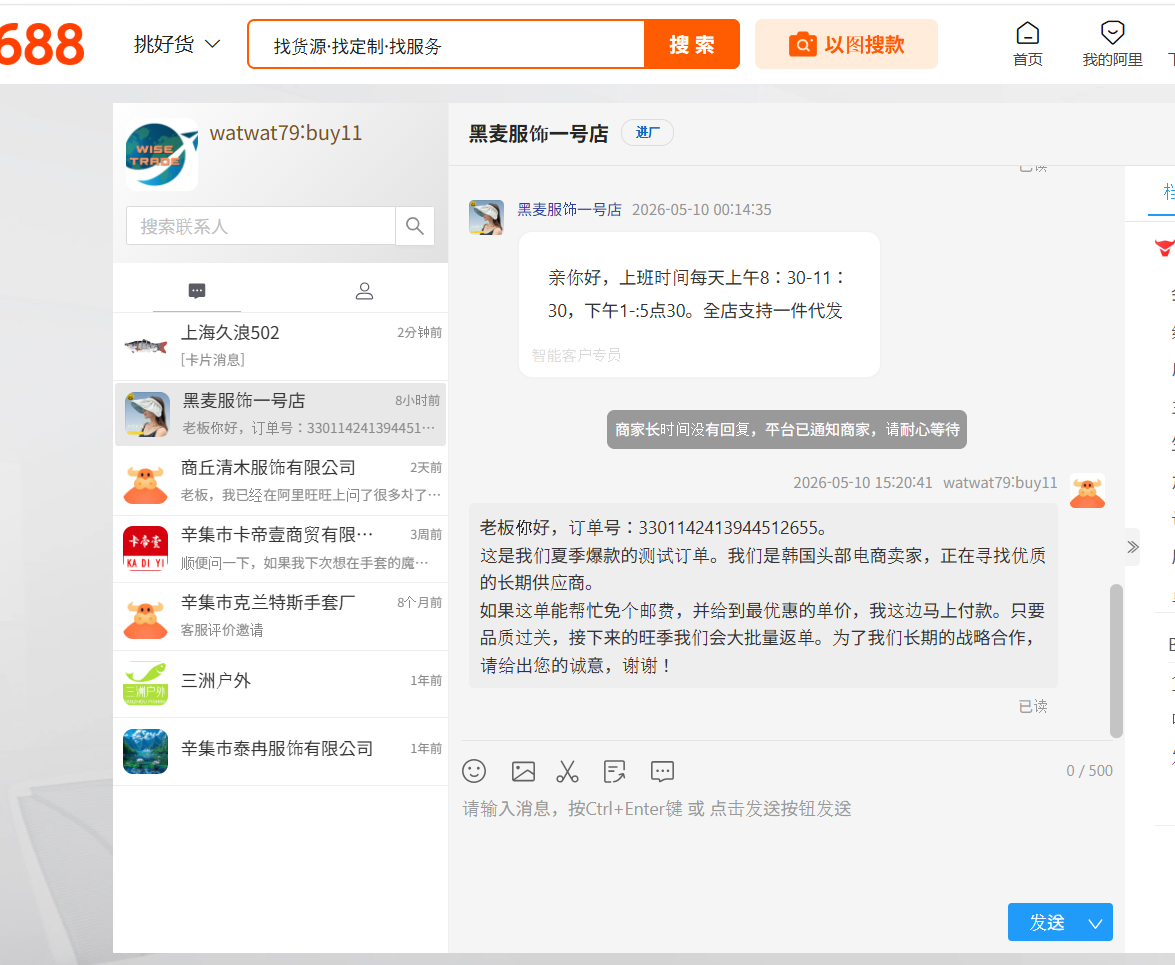
Task: Click the orange 搜索 search button
Action: click(692, 44)
